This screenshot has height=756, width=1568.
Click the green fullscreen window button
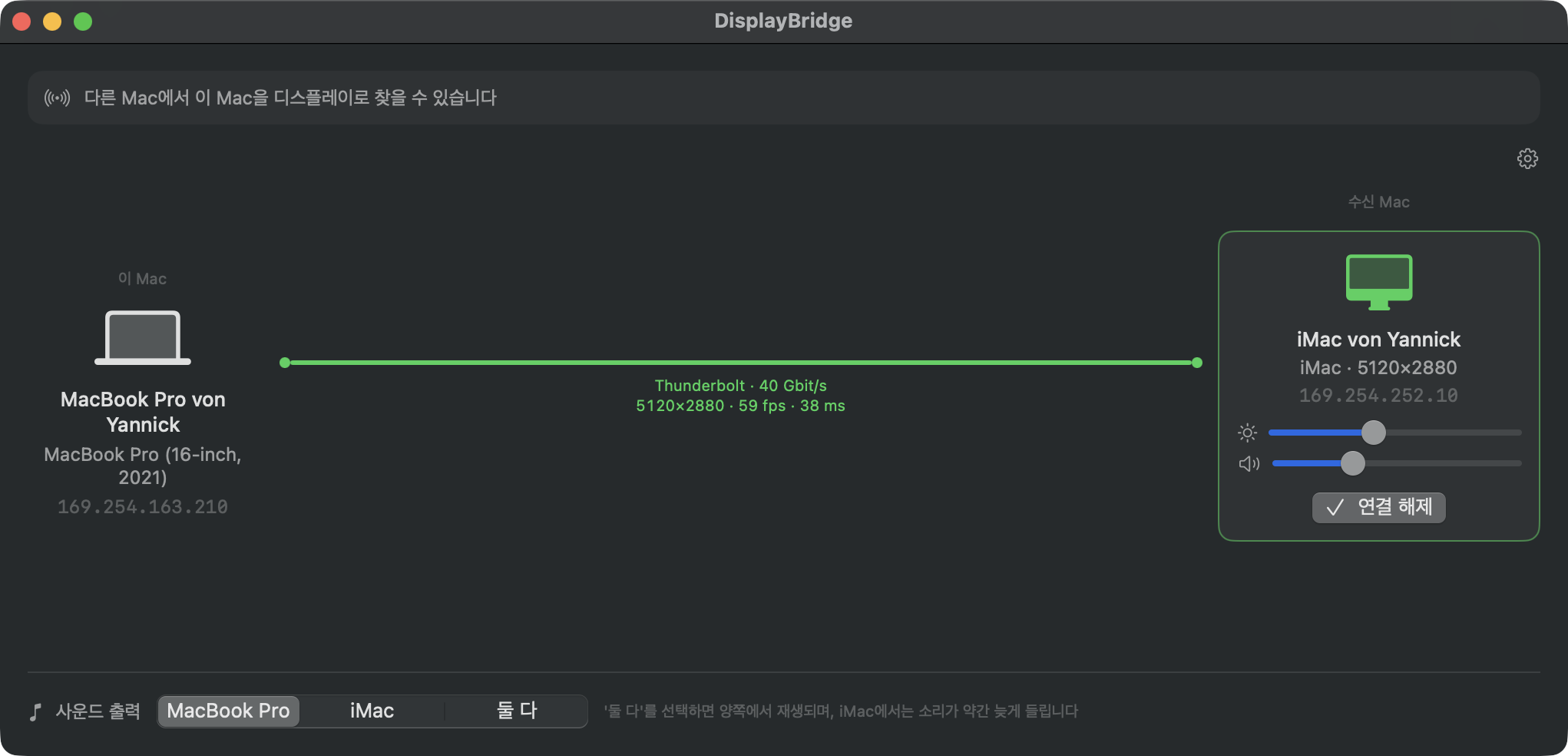click(x=83, y=22)
